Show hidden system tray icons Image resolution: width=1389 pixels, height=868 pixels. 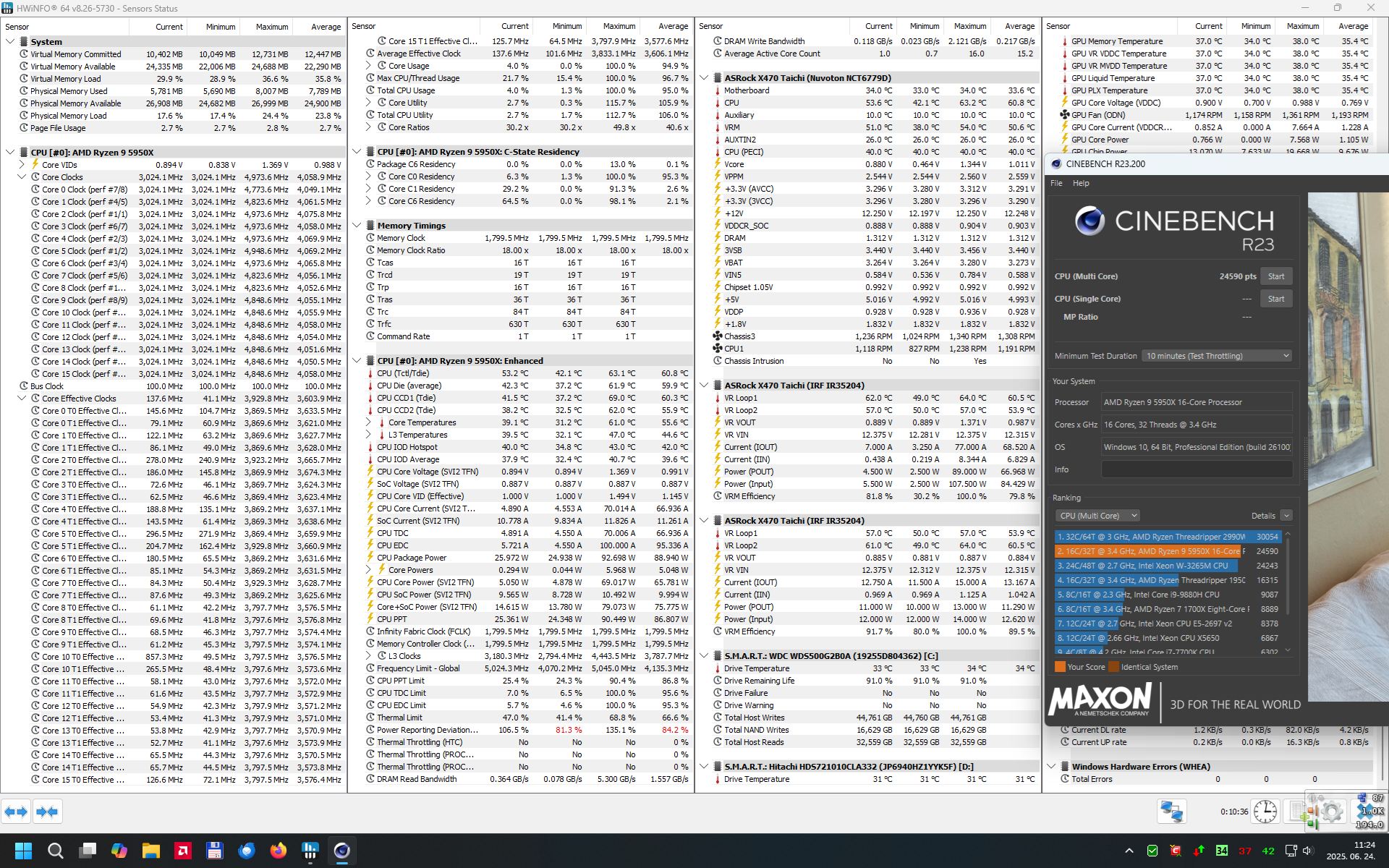(1129, 851)
